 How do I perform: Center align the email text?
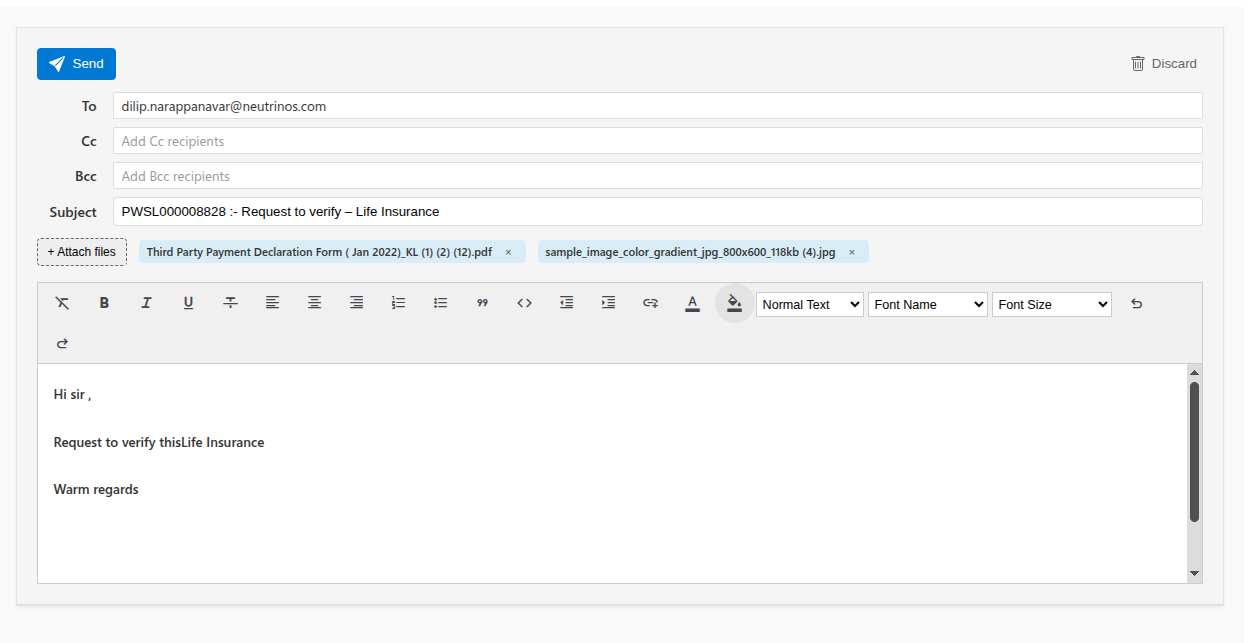coord(314,303)
